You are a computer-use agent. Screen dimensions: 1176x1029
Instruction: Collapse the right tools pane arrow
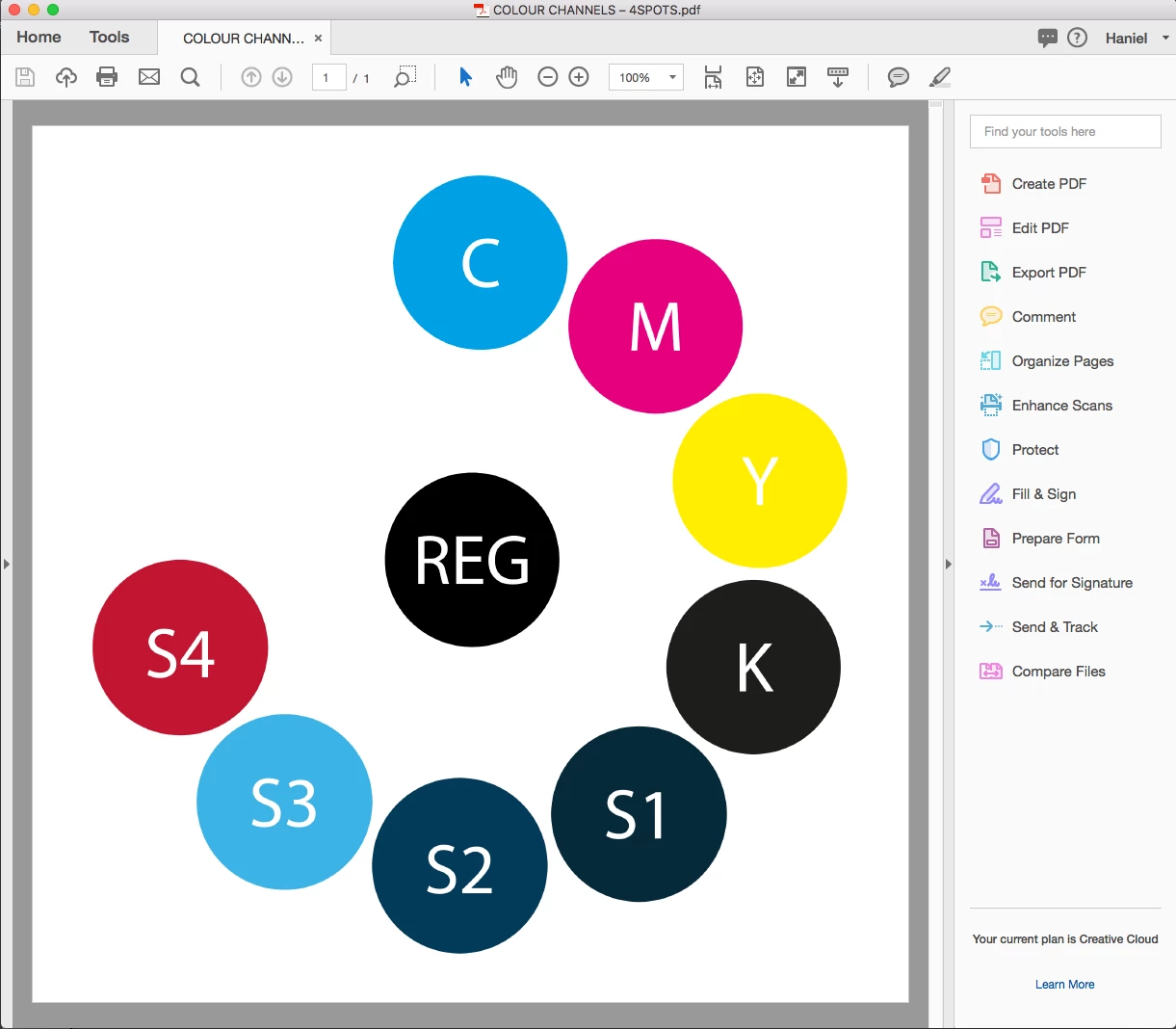click(x=948, y=564)
